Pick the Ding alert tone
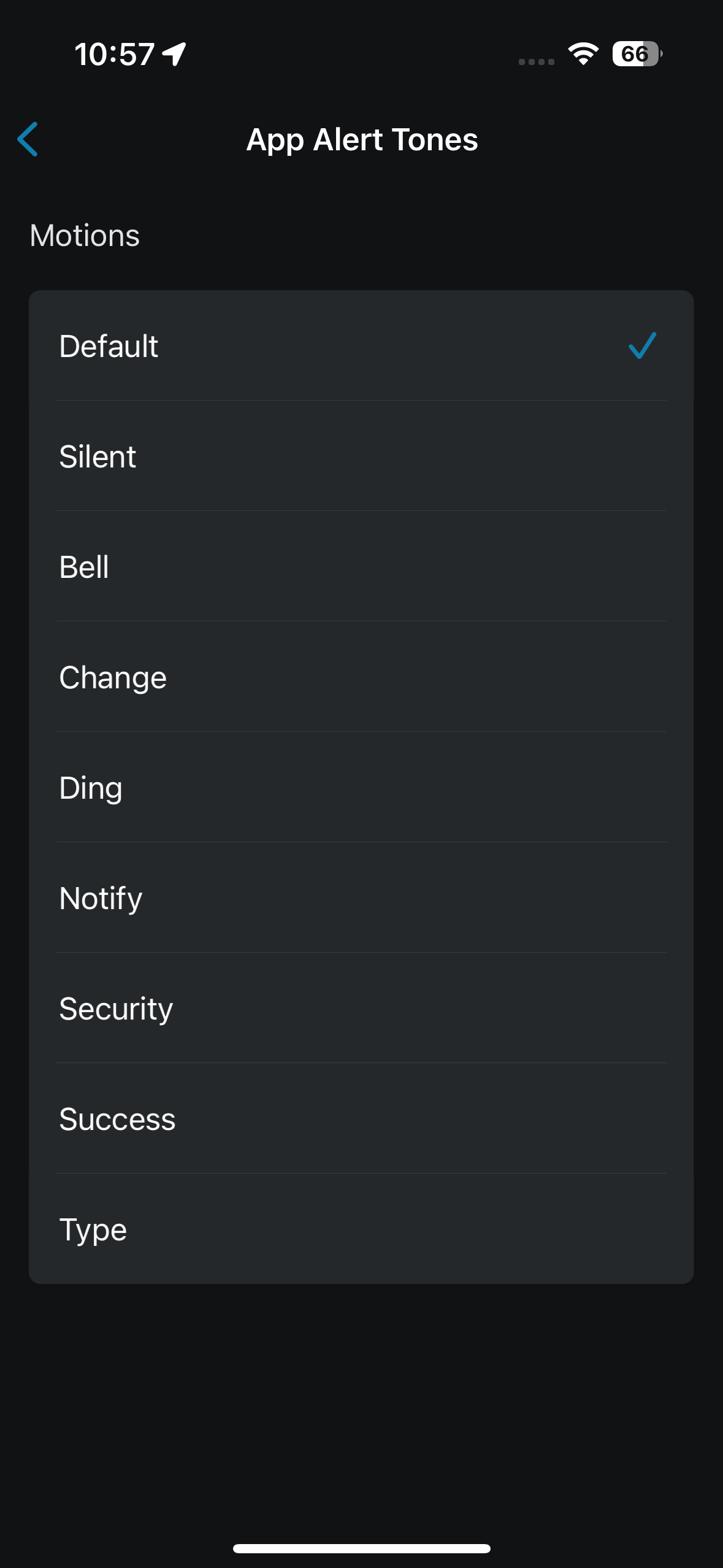The width and height of the screenshot is (723, 1568). (x=361, y=787)
